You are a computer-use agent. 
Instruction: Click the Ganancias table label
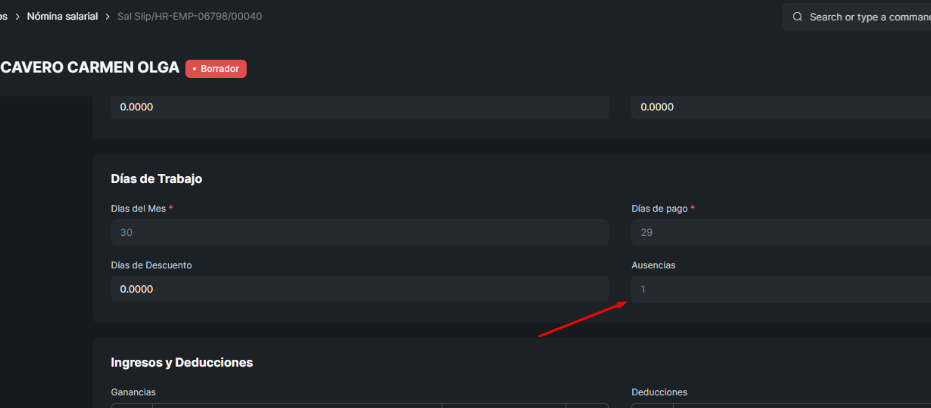134,392
